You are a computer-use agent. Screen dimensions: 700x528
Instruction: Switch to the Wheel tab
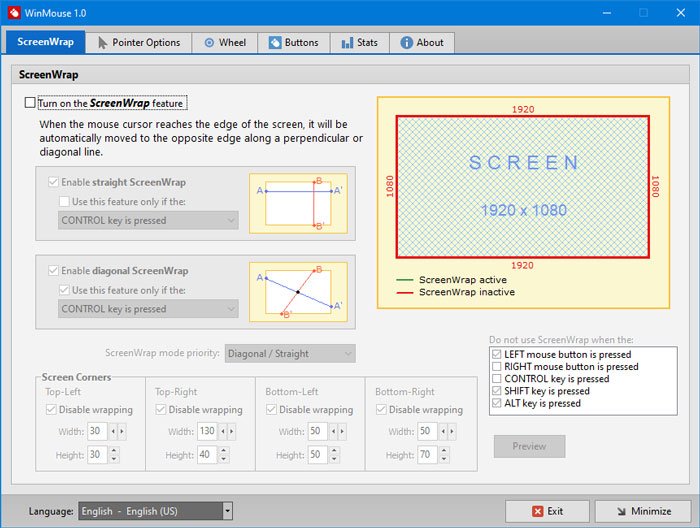tap(224, 43)
